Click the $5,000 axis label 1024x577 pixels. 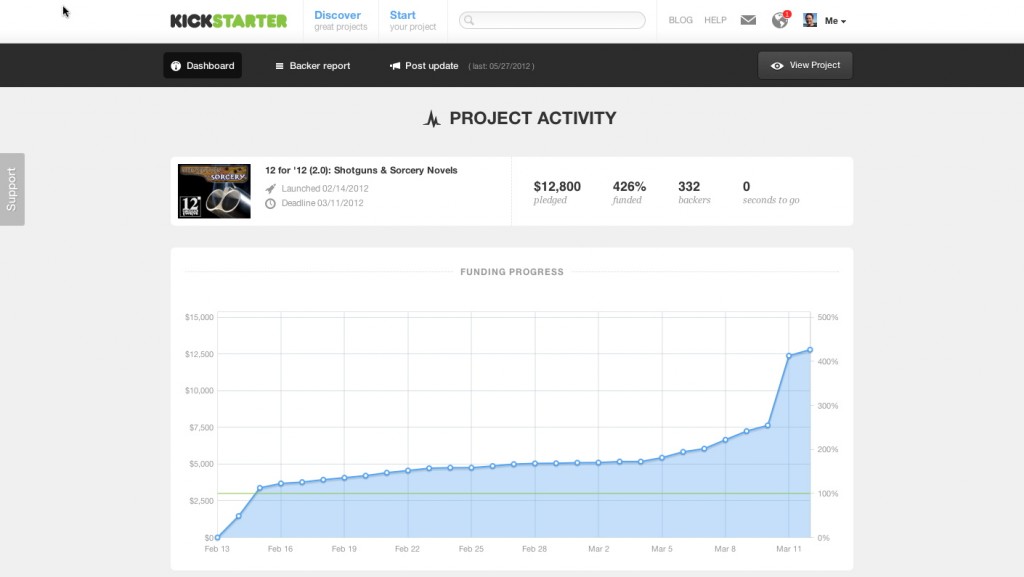coord(201,464)
